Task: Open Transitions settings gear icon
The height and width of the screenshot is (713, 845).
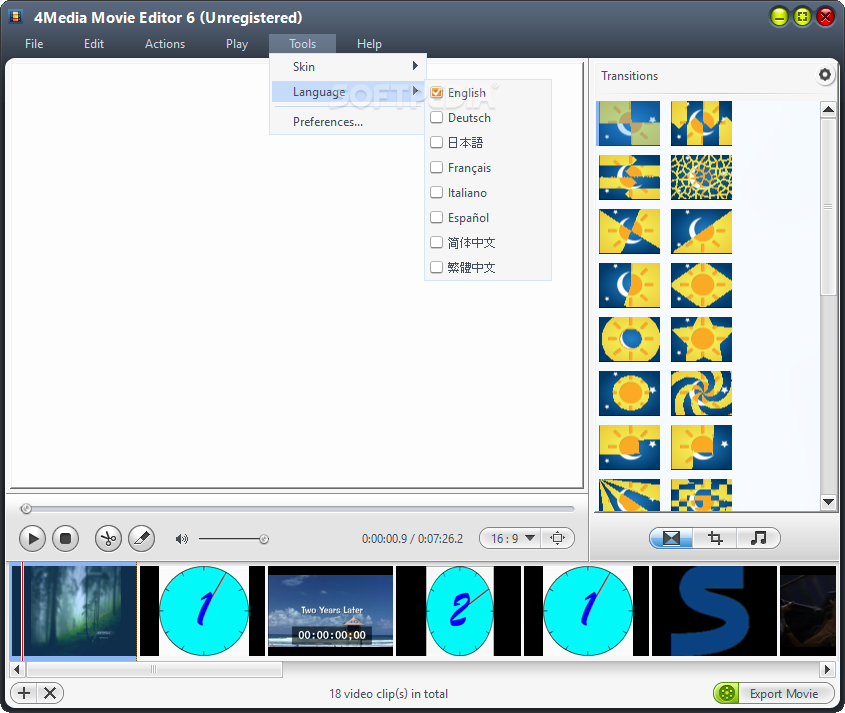Action: (x=825, y=74)
